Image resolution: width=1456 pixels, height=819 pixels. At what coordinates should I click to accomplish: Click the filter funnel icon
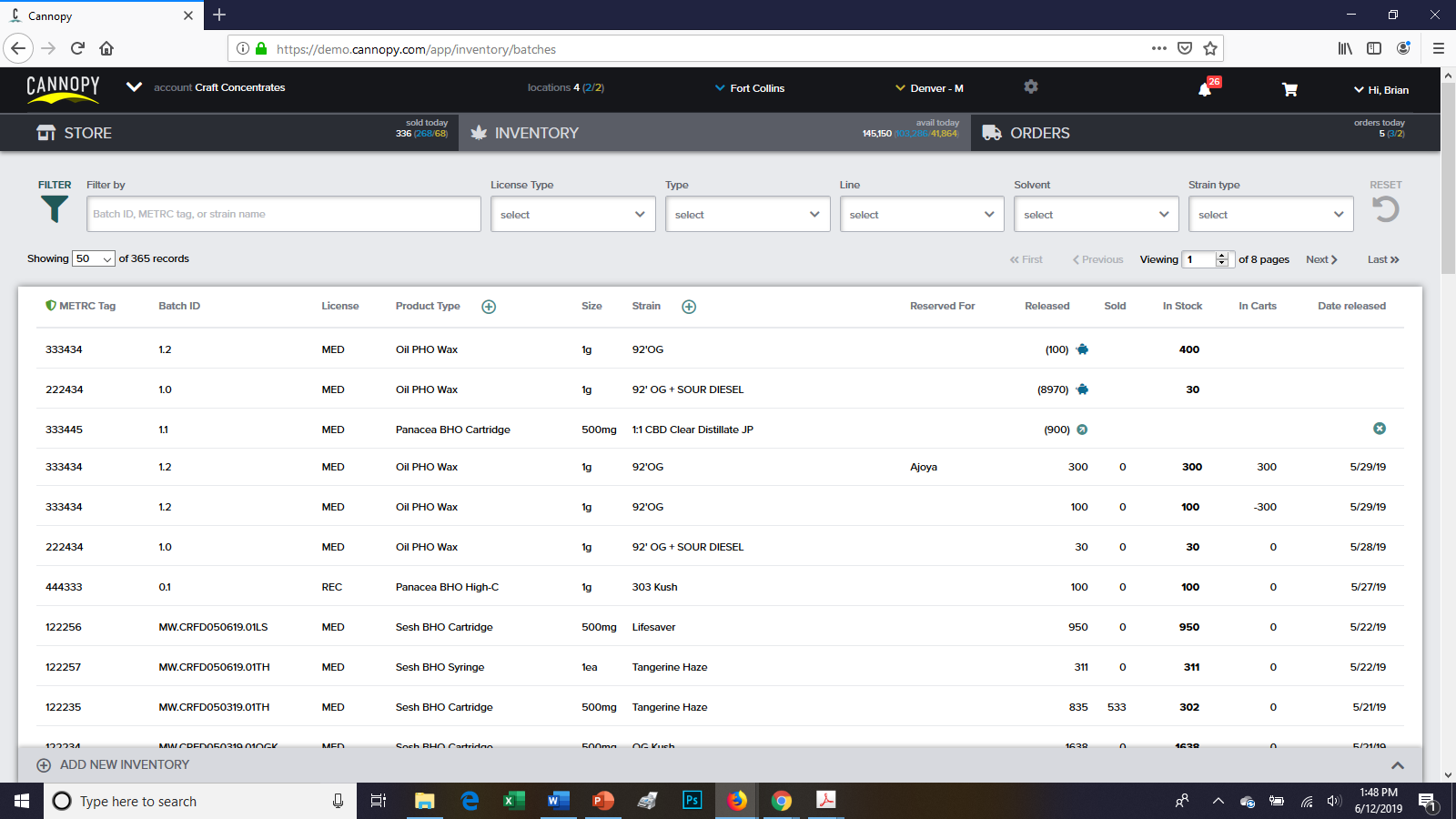point(55,209)
